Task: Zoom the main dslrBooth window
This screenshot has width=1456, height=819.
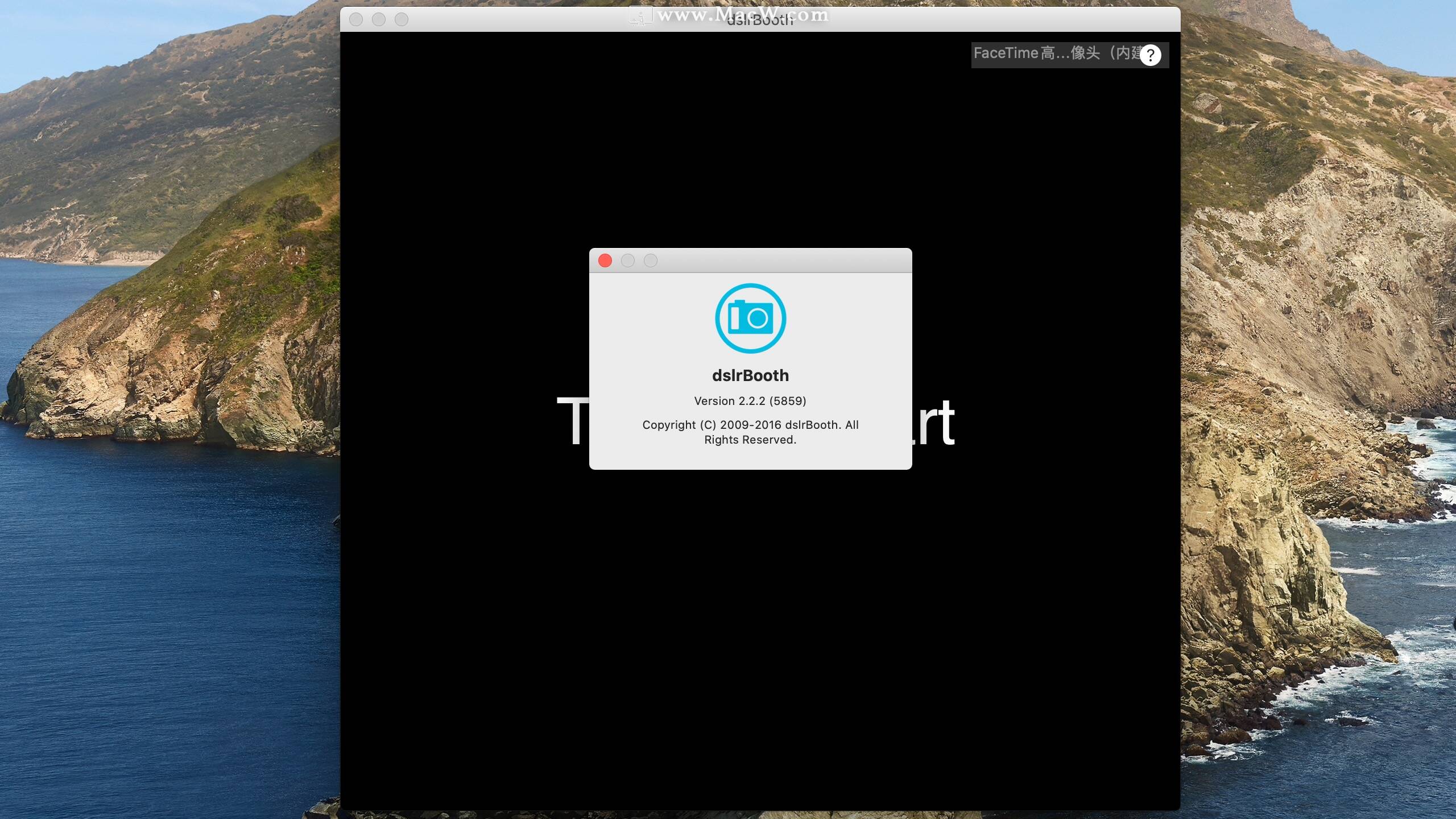Action: point(402,19)
